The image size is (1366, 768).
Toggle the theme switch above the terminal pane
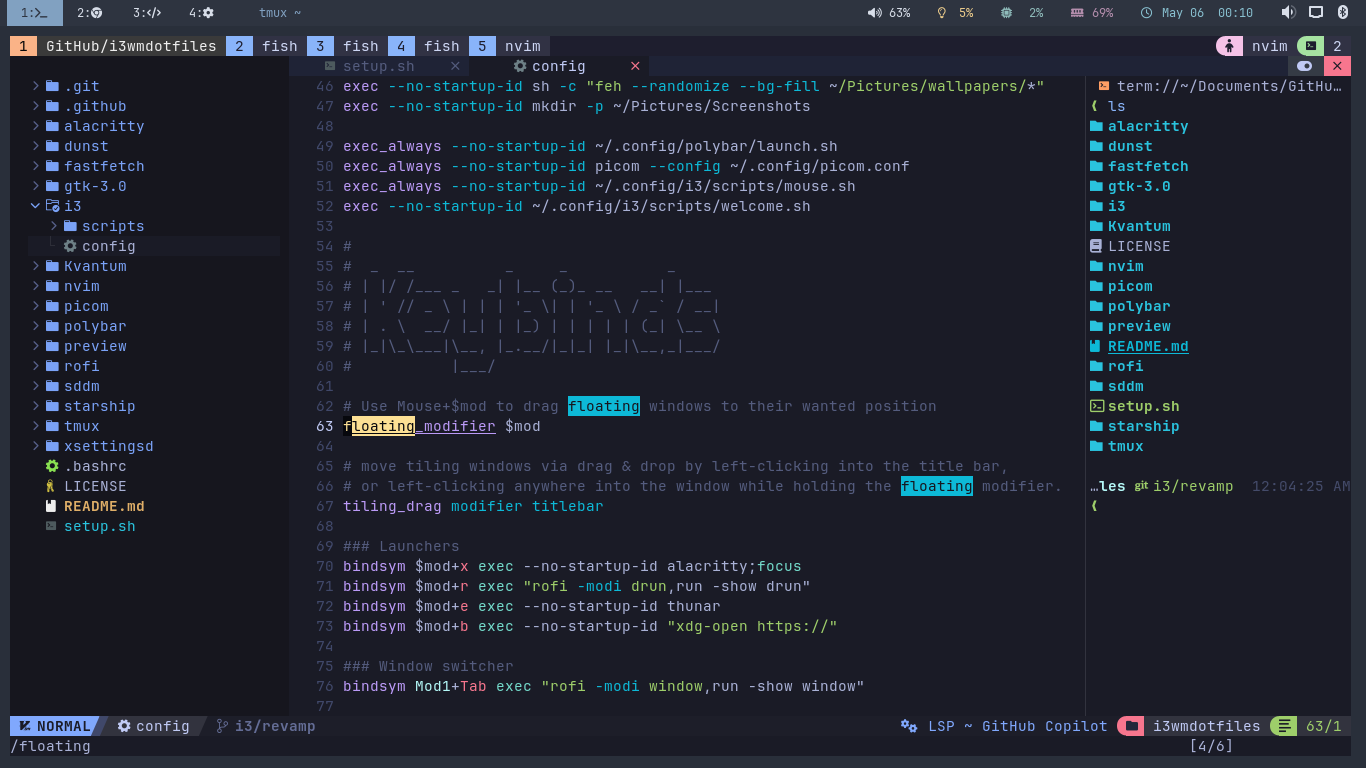pos(1304,66)
